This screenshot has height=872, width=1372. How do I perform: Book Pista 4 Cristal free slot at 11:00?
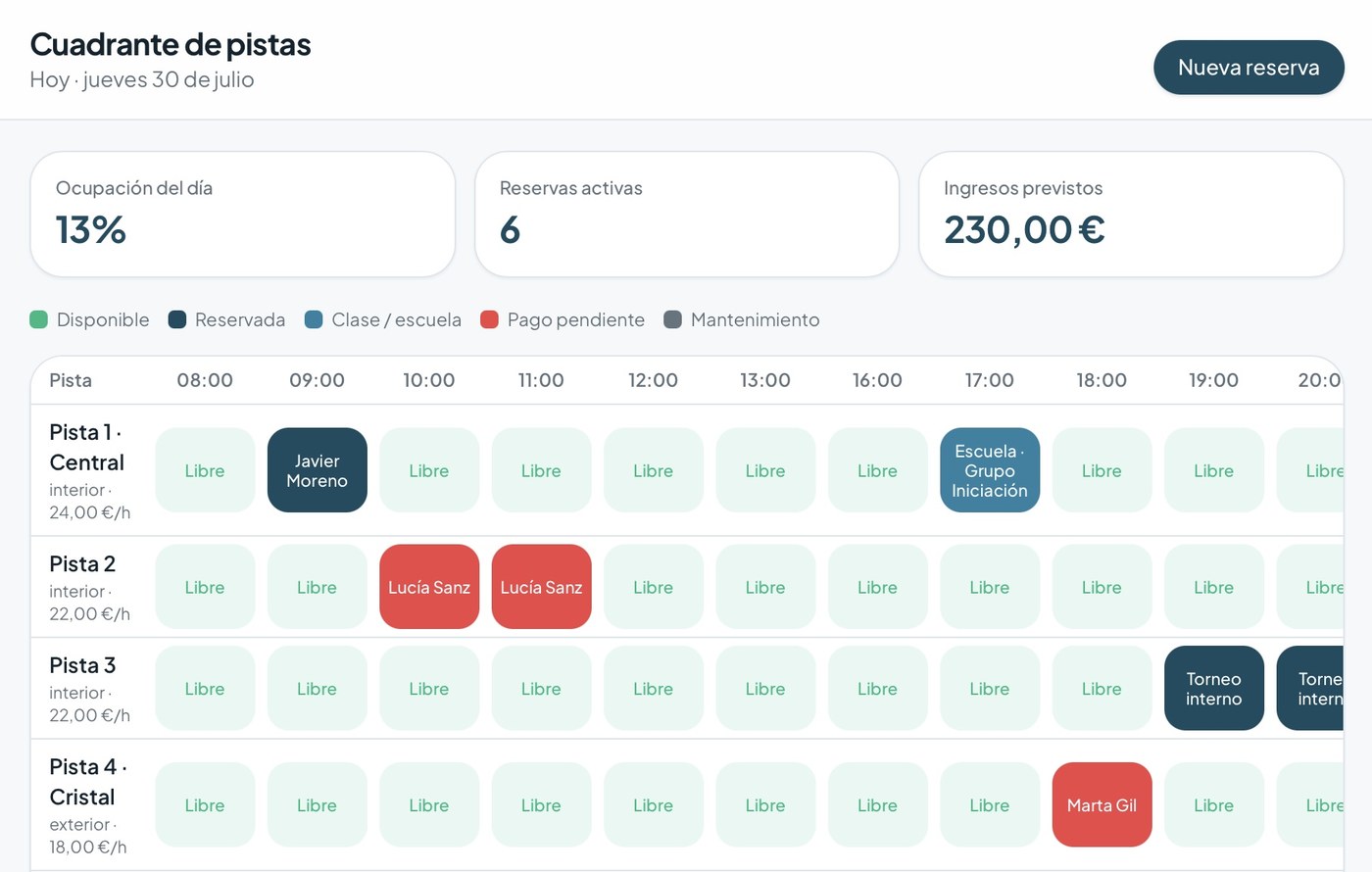541,804
